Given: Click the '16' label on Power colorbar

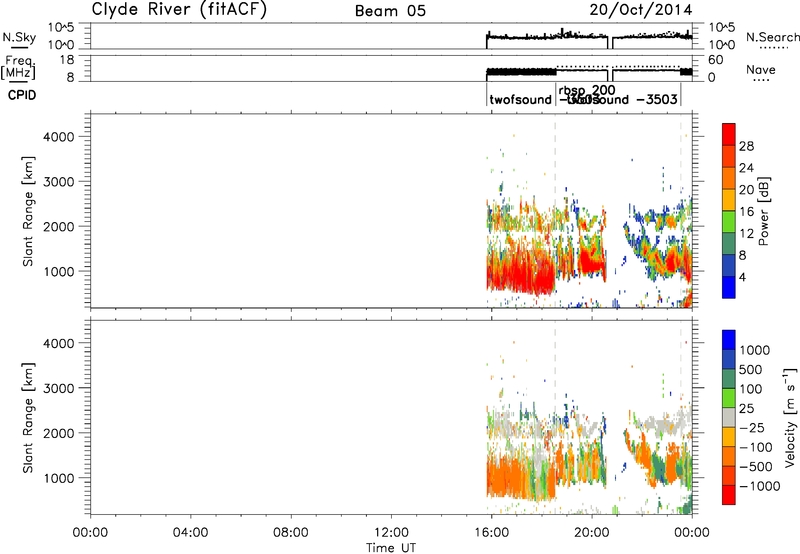Looking at the screenshot, I should coord(746,212).
